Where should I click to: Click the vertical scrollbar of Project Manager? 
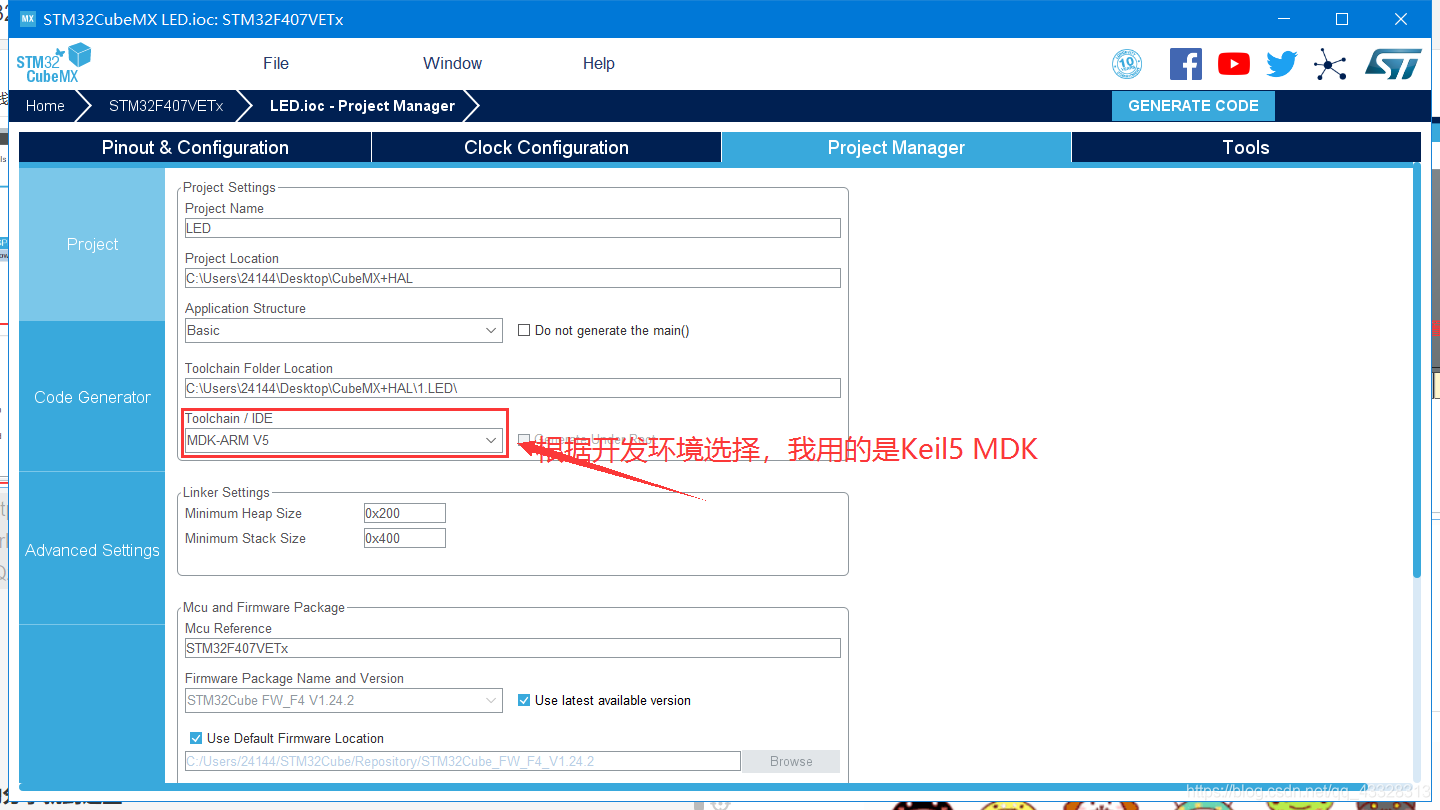pyautogui.click(x=1416, y=370)
